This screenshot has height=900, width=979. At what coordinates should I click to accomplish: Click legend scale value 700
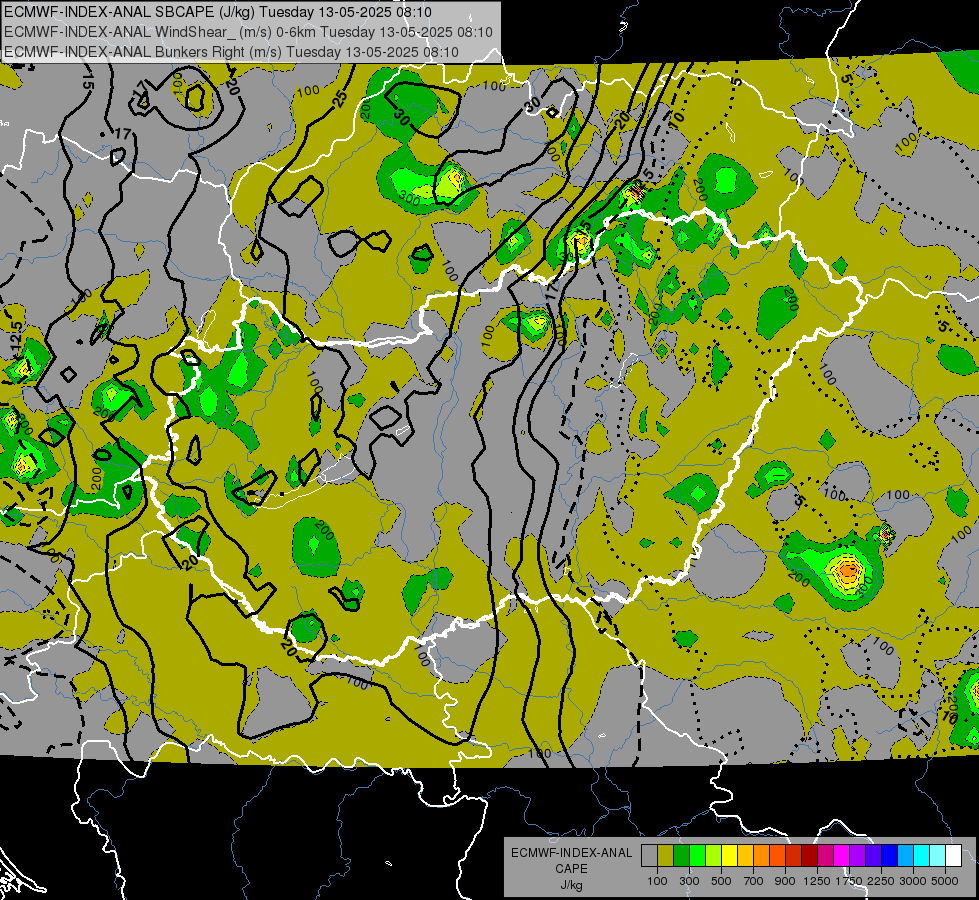(x=754, y=881)
